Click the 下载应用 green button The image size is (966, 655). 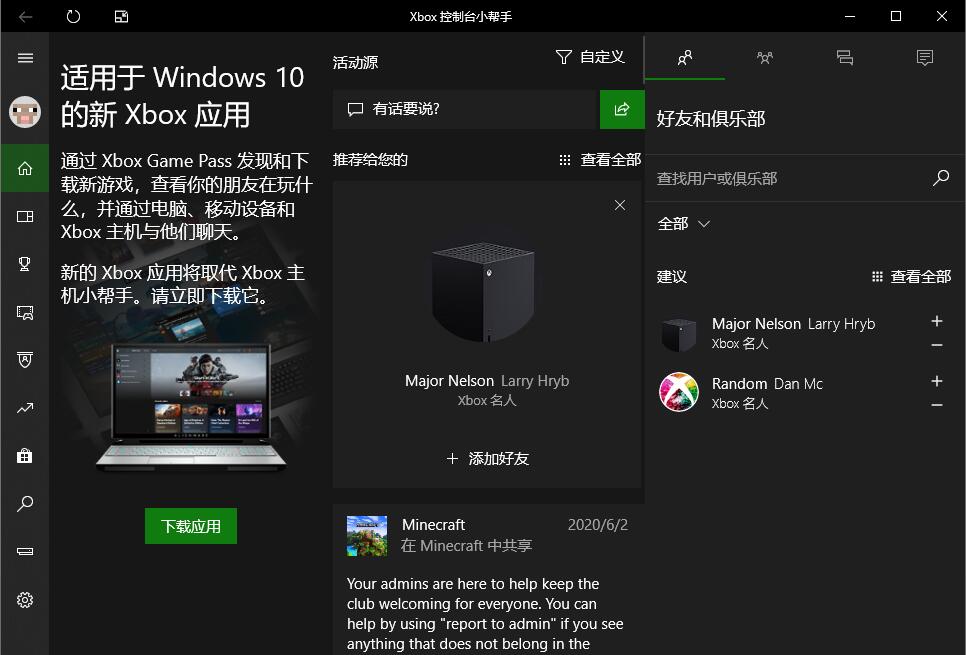190,526
